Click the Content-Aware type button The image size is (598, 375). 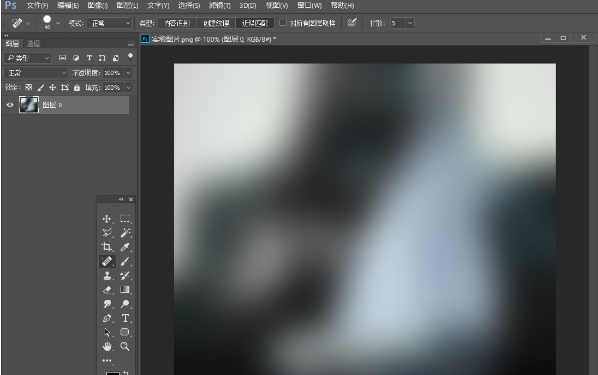coord(177,23)
